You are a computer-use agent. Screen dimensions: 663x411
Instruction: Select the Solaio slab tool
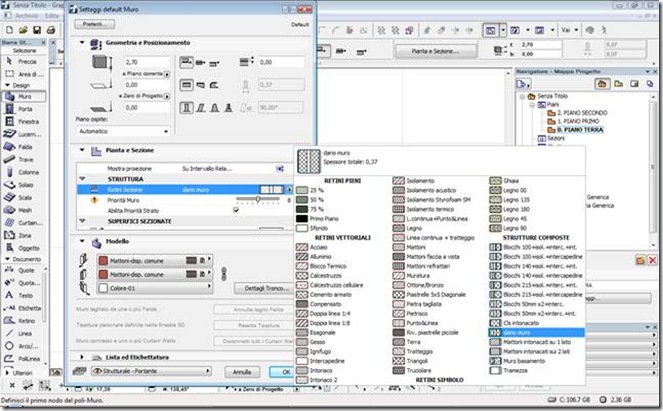tap(23, 185)
